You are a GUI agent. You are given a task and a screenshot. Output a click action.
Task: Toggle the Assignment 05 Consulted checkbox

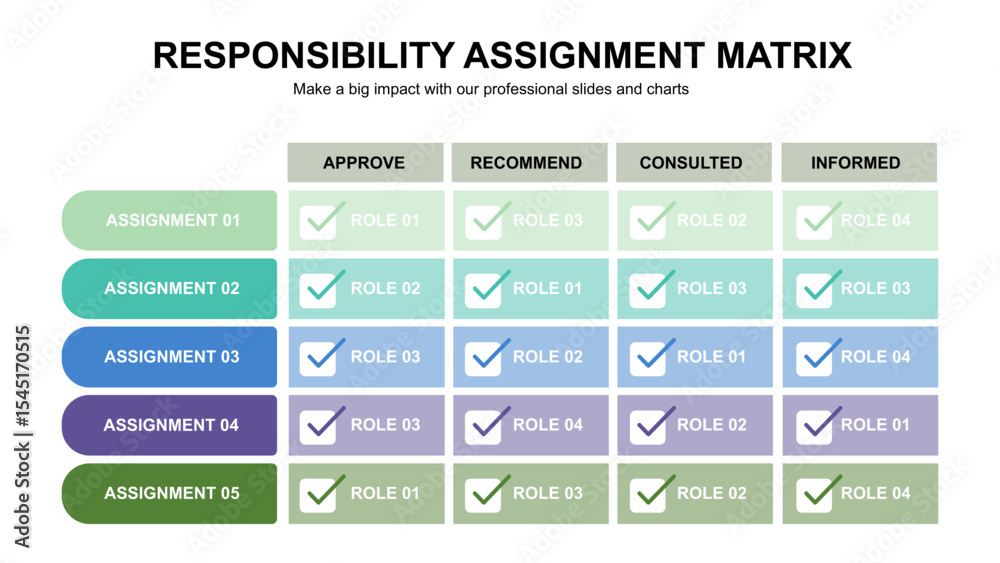pyautogui.click(x=652, y=493)
